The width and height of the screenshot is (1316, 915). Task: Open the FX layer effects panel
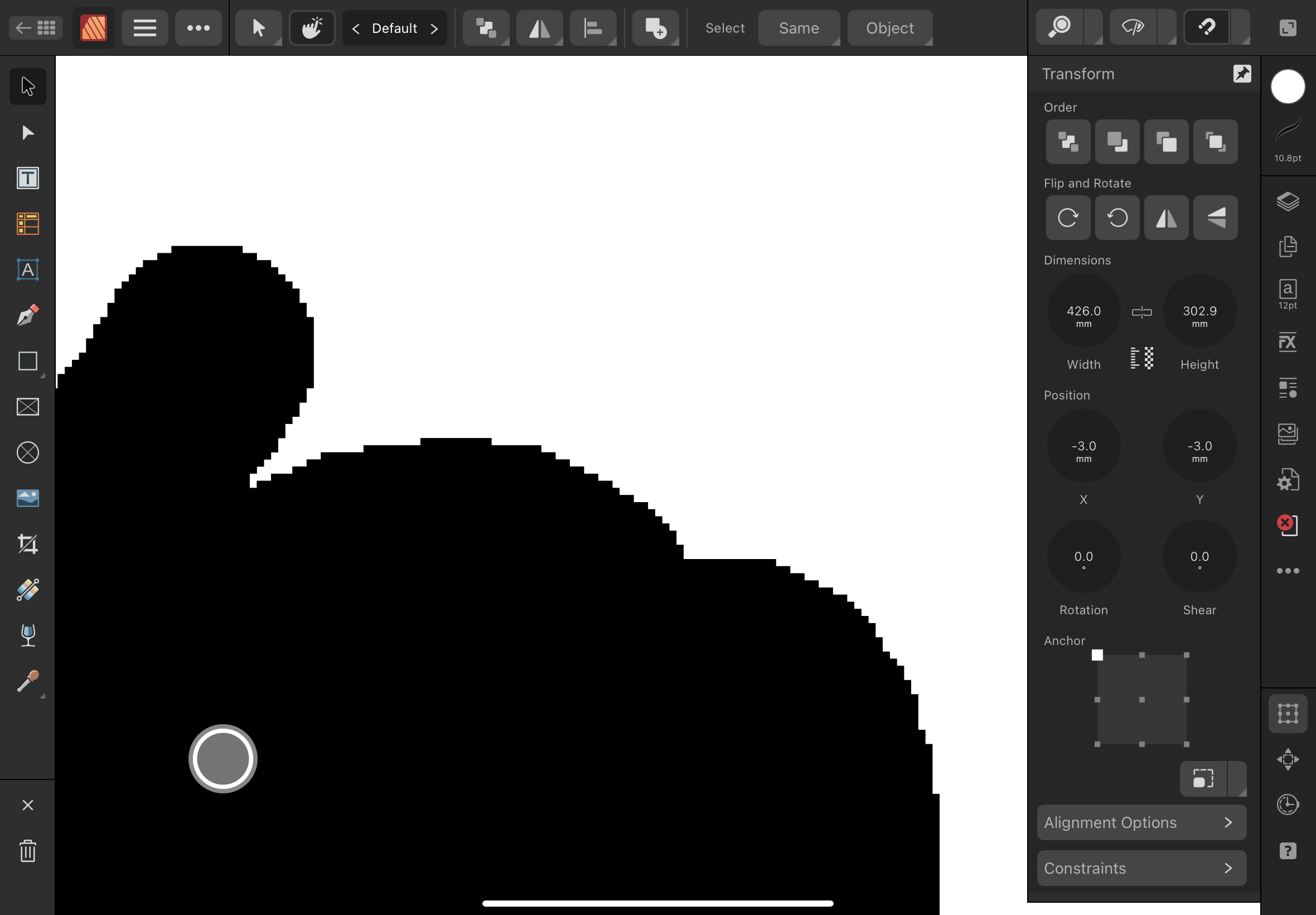(x=1288, y=342)
